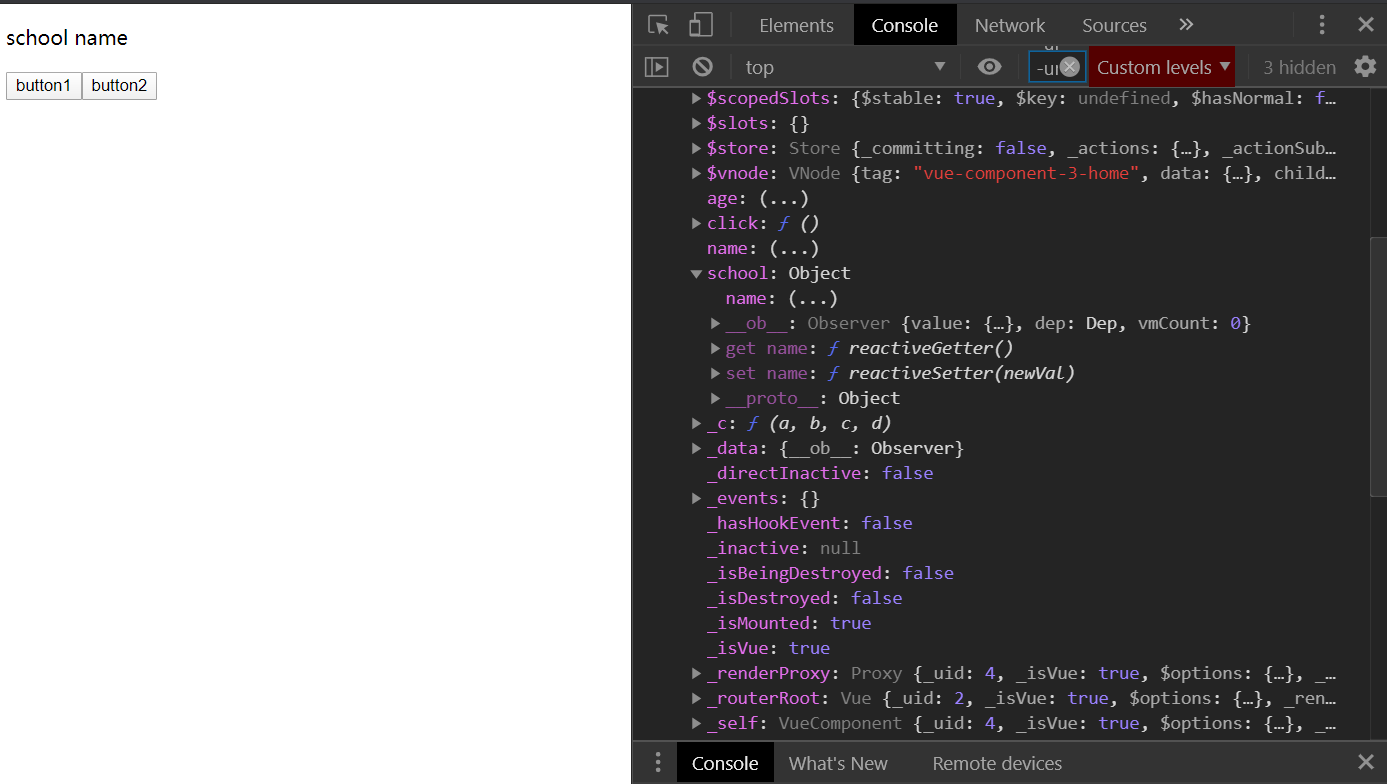Invoke the school name (...) getter
This screenshot has width=1387, height=784.
[x=812, y=298]
